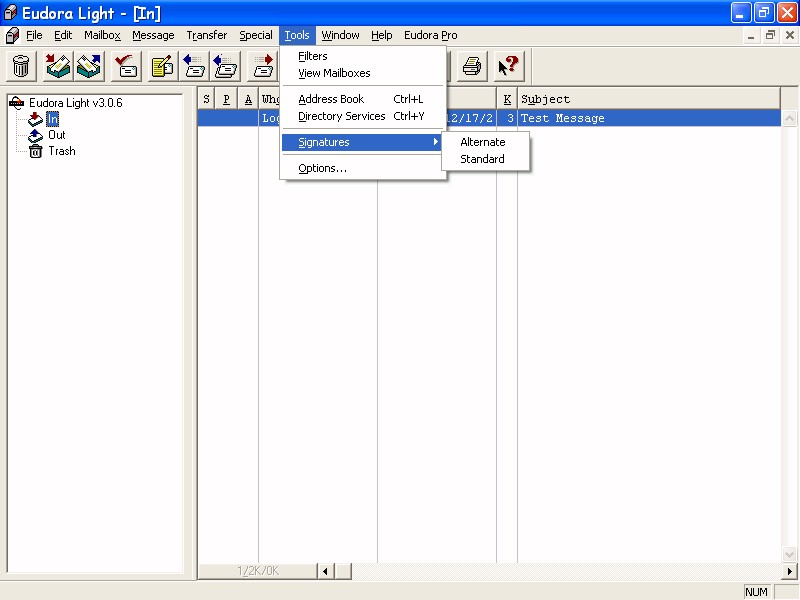Open the File menu

[34, 35]
